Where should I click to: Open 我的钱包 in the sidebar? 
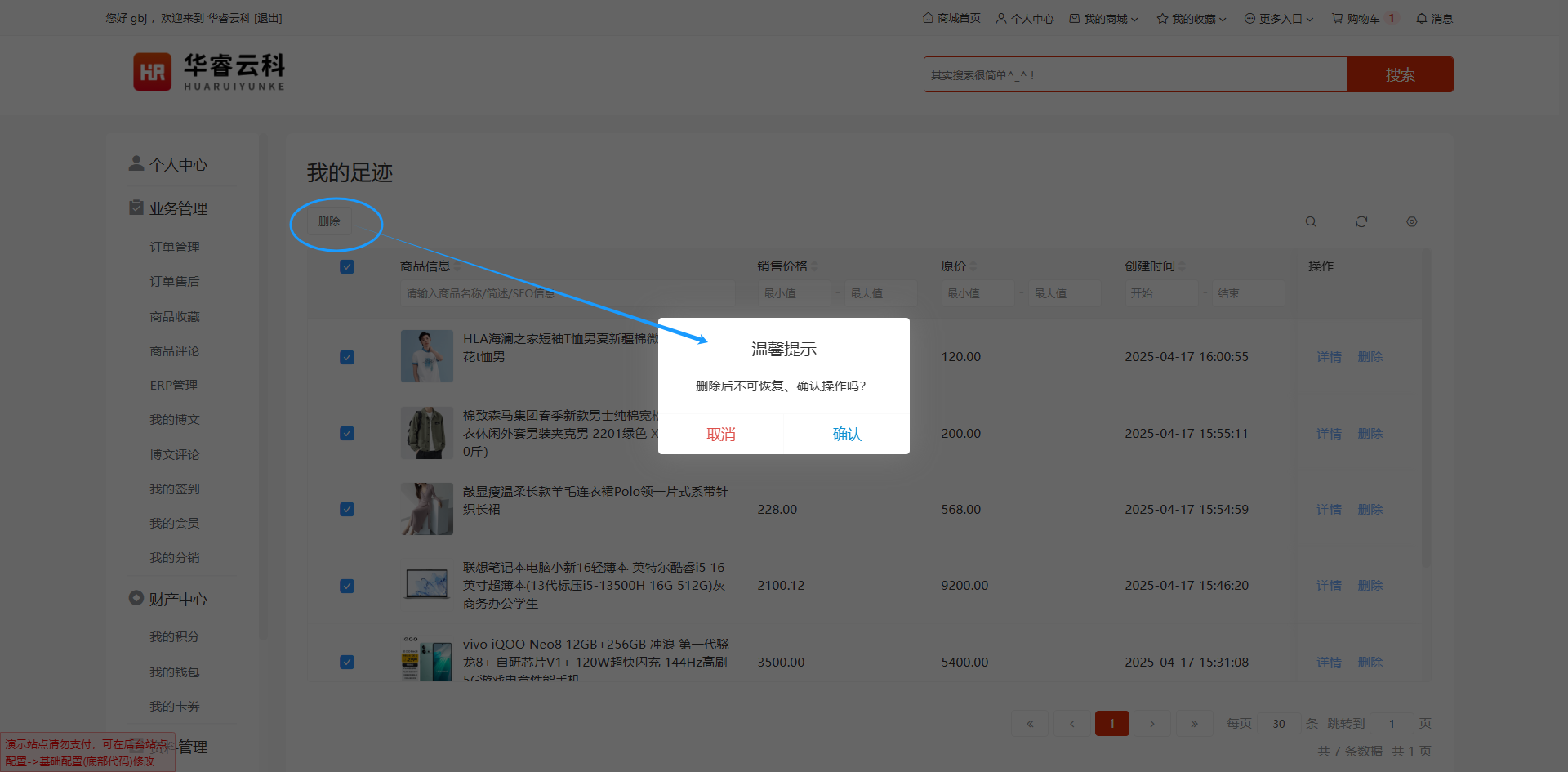click(x=175, y=672)
